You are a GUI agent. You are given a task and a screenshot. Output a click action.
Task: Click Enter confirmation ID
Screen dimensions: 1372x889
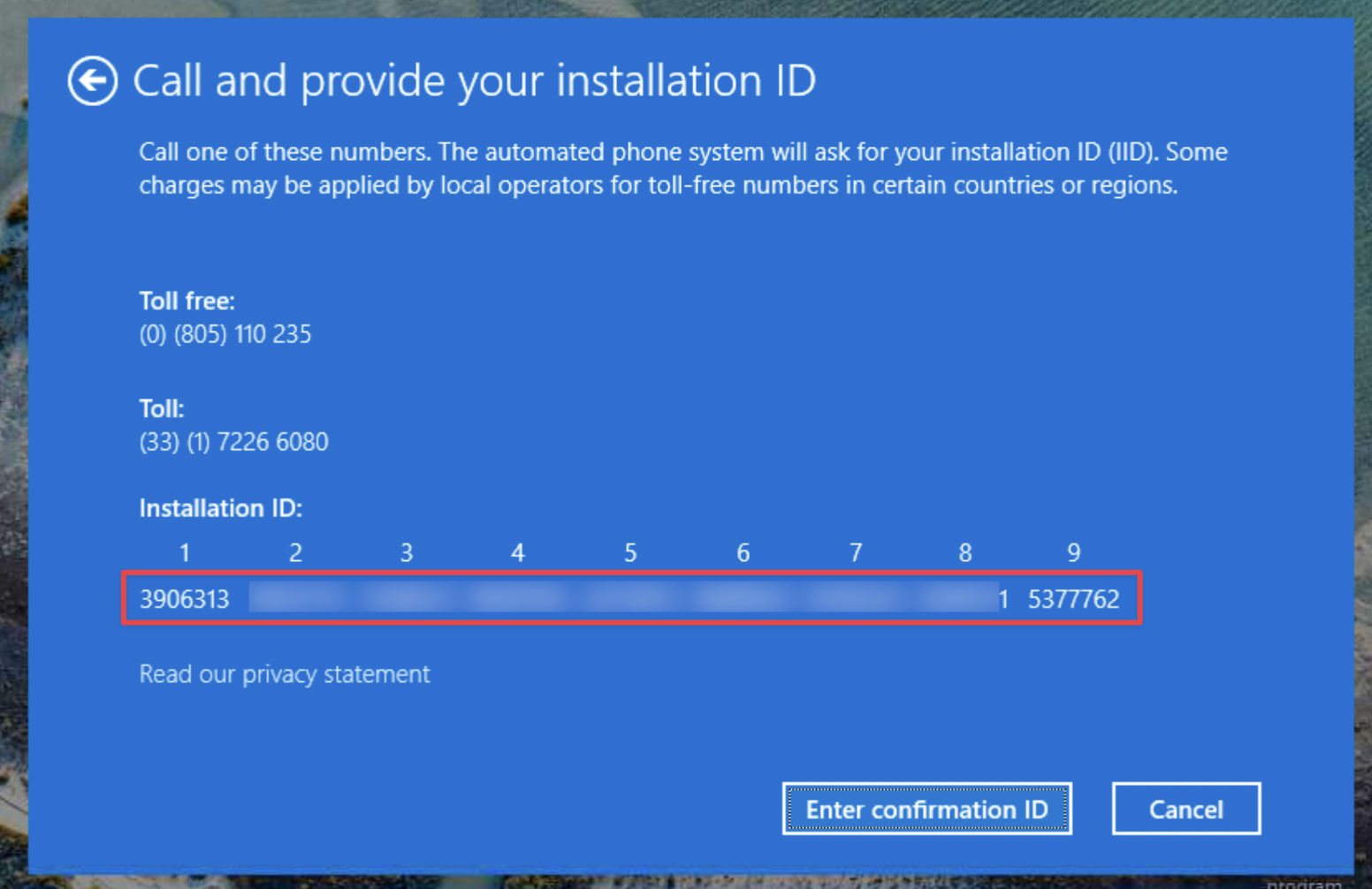(926, 809)
